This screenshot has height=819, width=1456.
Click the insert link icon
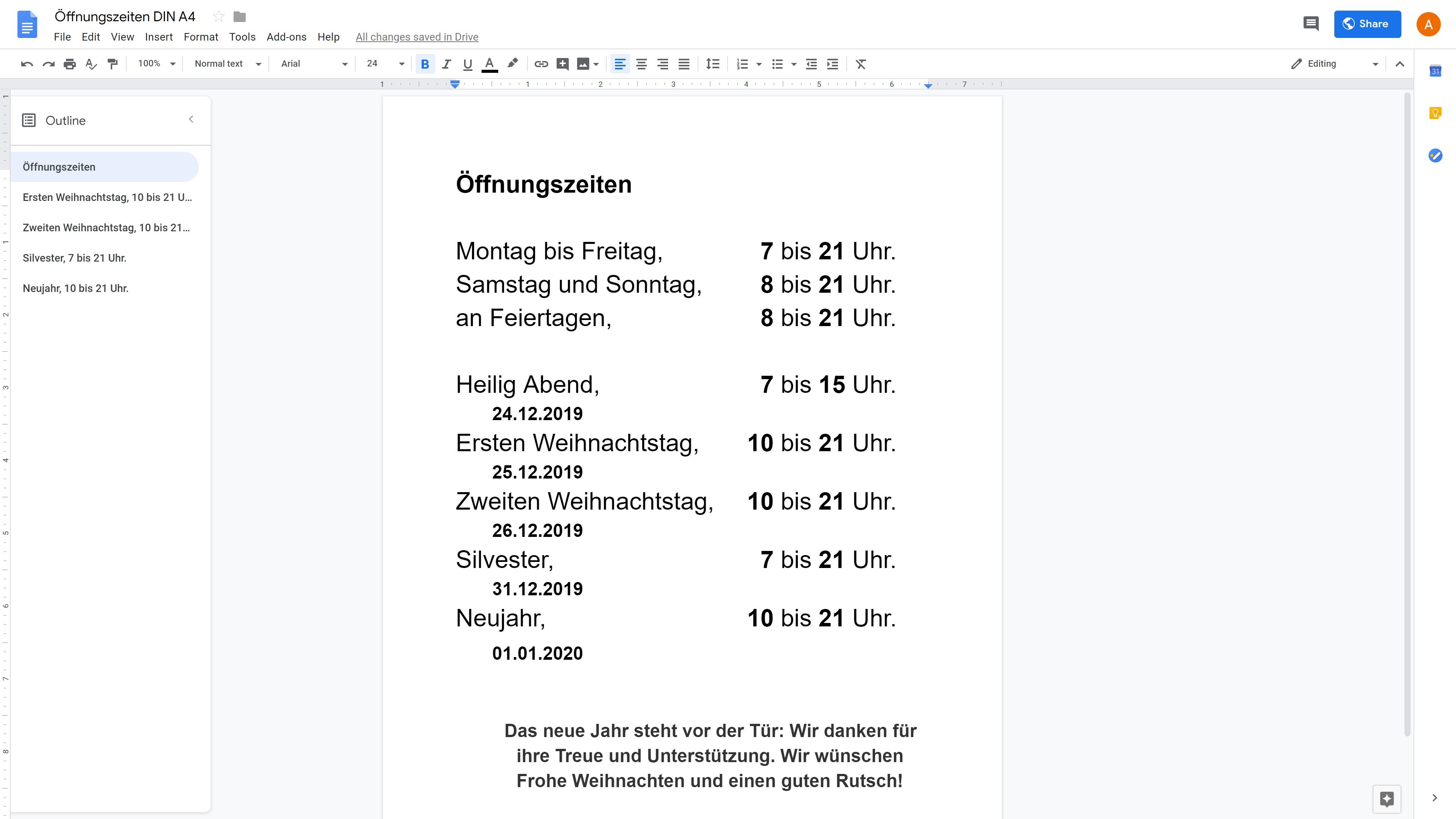click(x=541, y=64)
